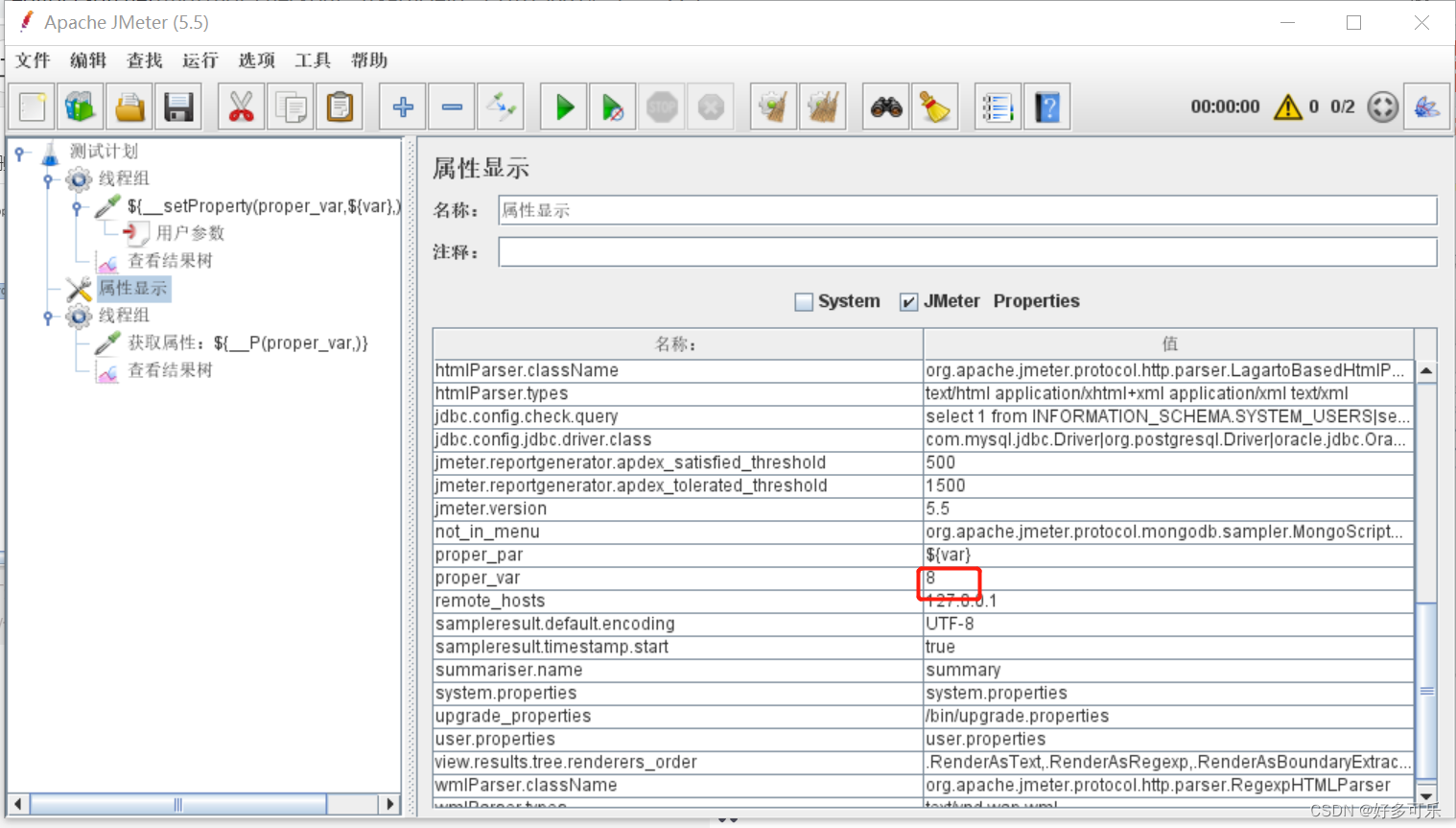The image size is (1456, 828).
Task: Open Help with question mark icon
Action: (x=1047, y=106)
